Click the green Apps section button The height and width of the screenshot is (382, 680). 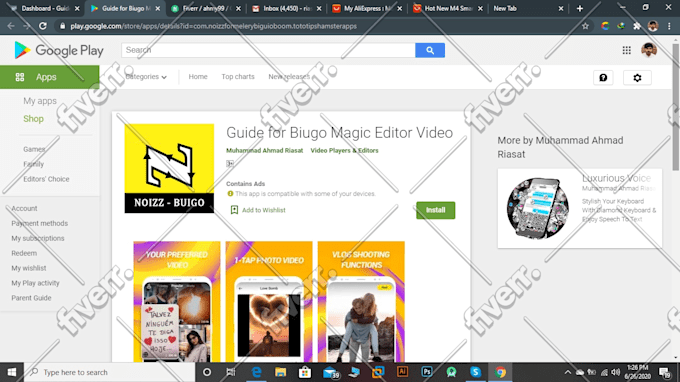49,77
